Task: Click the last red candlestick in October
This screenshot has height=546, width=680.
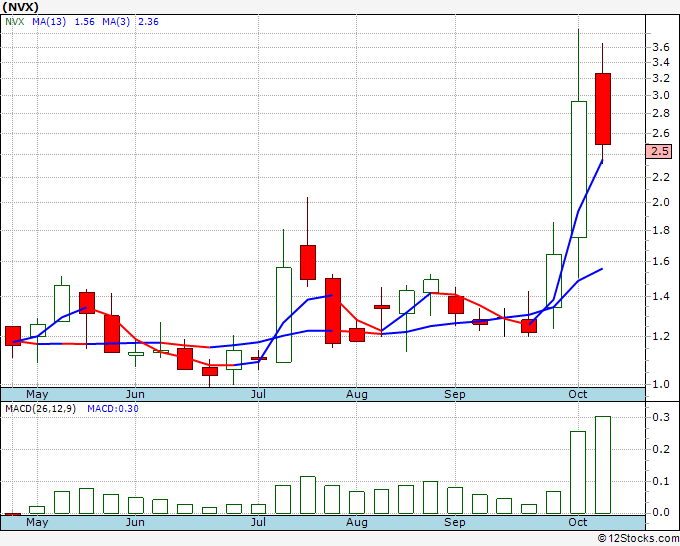Action: (603, 108)
